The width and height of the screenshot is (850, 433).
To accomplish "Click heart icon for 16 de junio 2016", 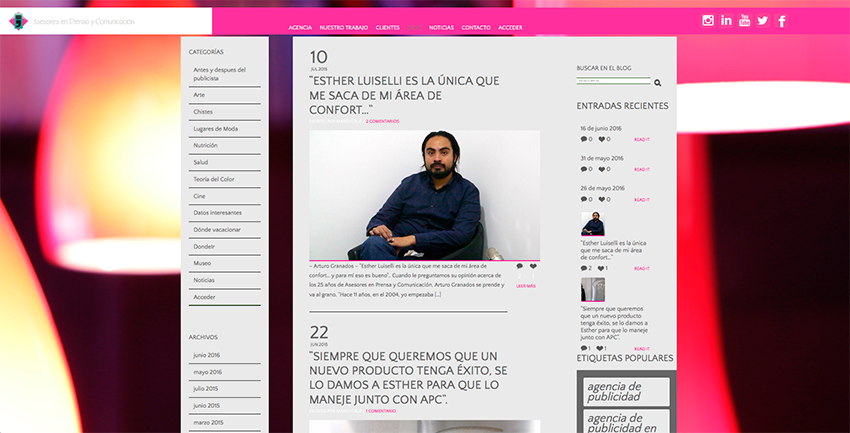I will pyautogui.click(x=601, y=139).
